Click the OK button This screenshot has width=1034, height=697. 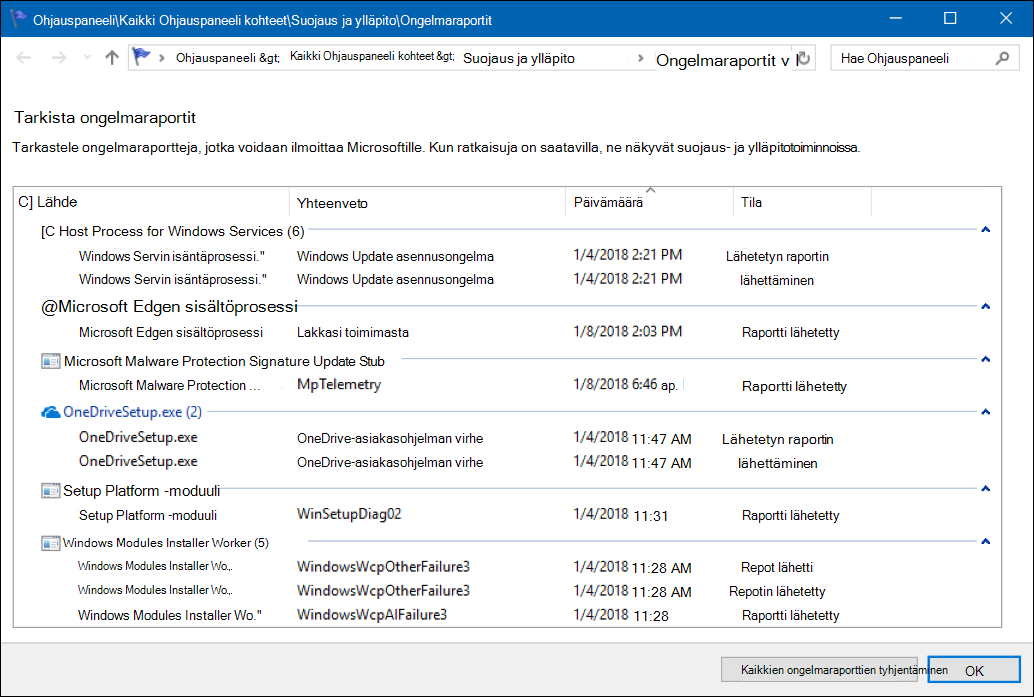[974, 670]
